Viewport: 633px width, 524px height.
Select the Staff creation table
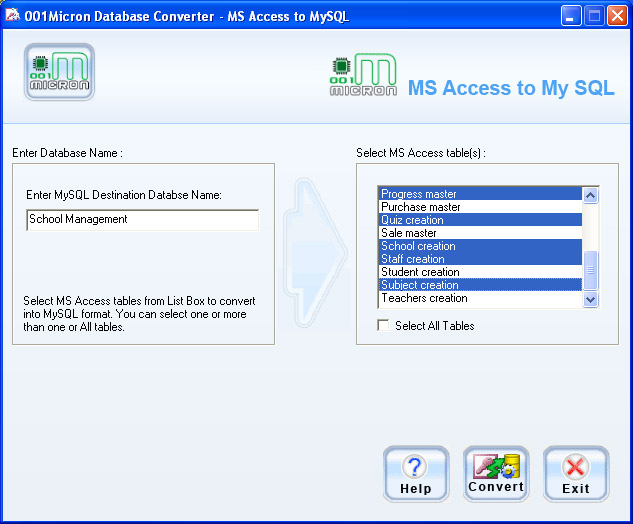481,258
